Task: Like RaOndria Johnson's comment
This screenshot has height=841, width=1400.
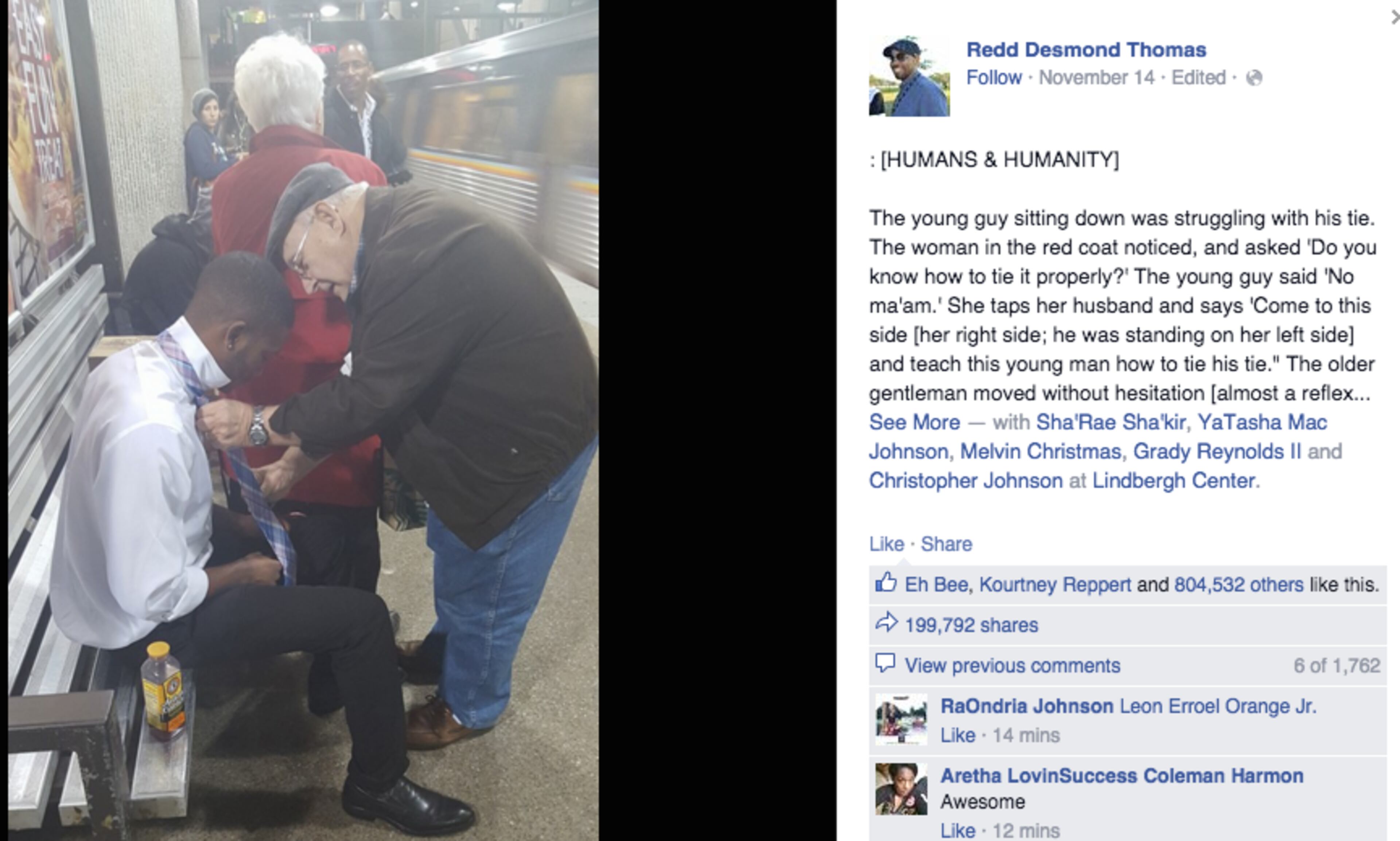Action: [958, 735]
